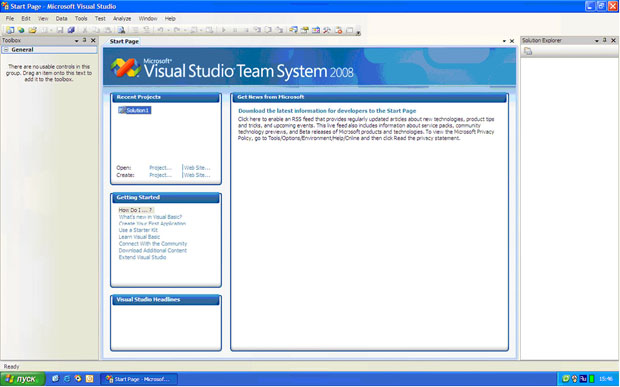Image resolution: width=620 pixels, height=387 pixels.
Task: Click the Internet Explorer quick launch icon
Action: (x=67, y=379)
